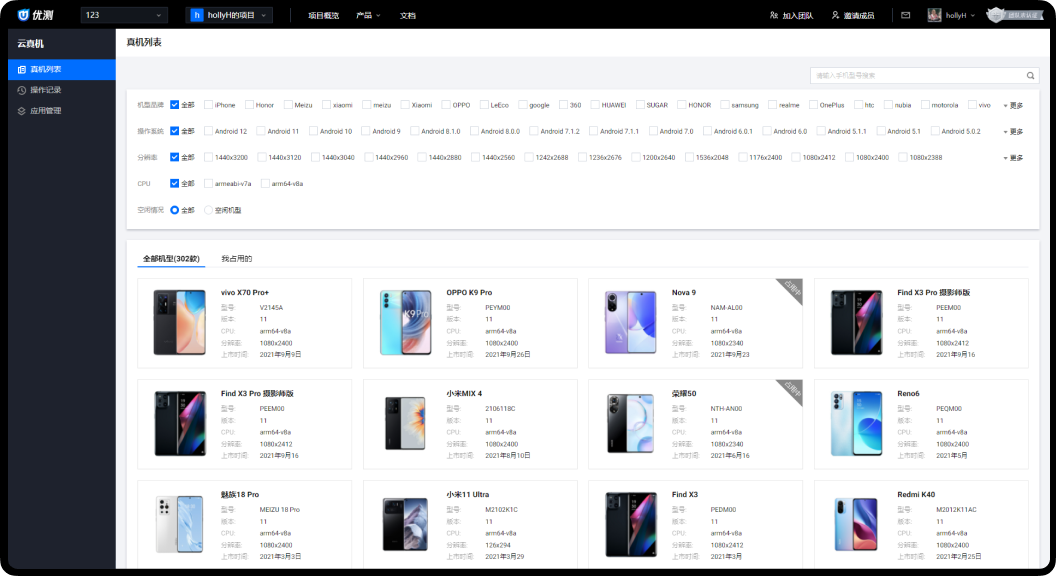Open 文档 in top navigation
Screen dimensions: 1056x576
click(407, 15)
